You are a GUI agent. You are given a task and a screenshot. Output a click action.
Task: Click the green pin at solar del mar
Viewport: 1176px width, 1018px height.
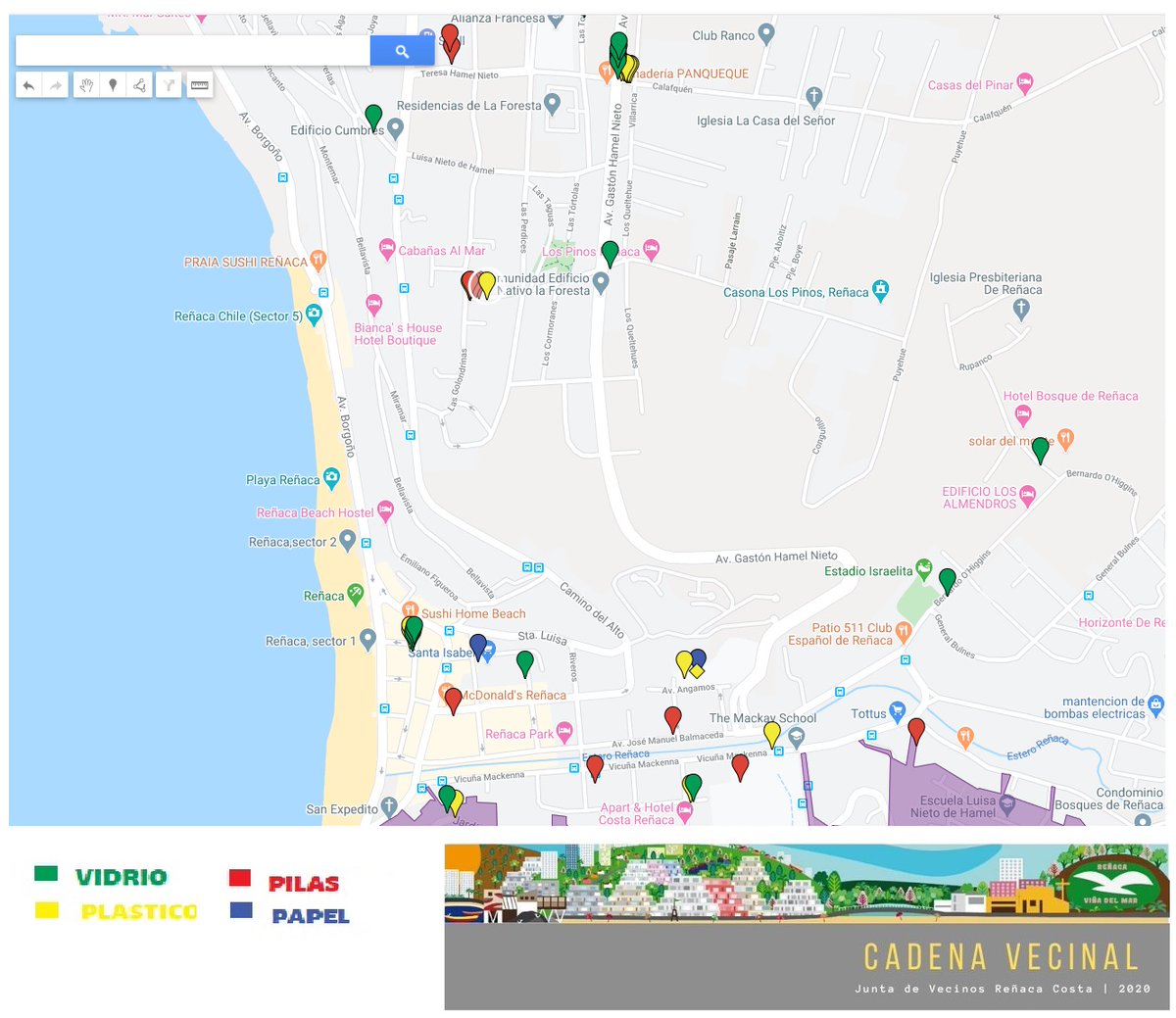click(x=1041, y=450)
